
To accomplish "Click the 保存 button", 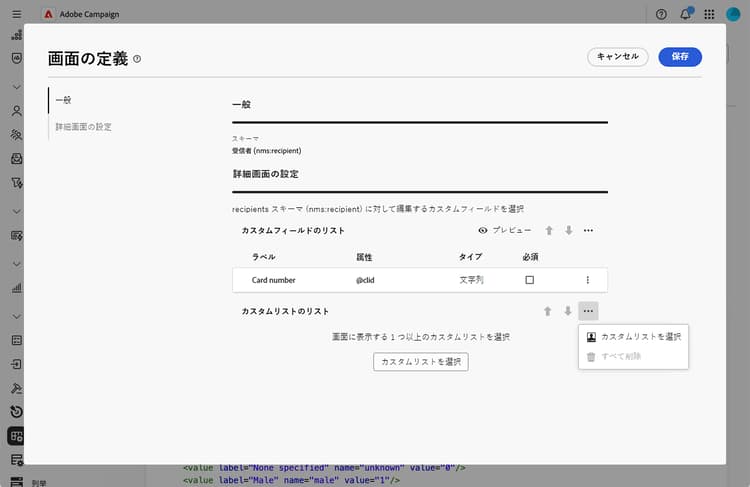I will (680, 56).
